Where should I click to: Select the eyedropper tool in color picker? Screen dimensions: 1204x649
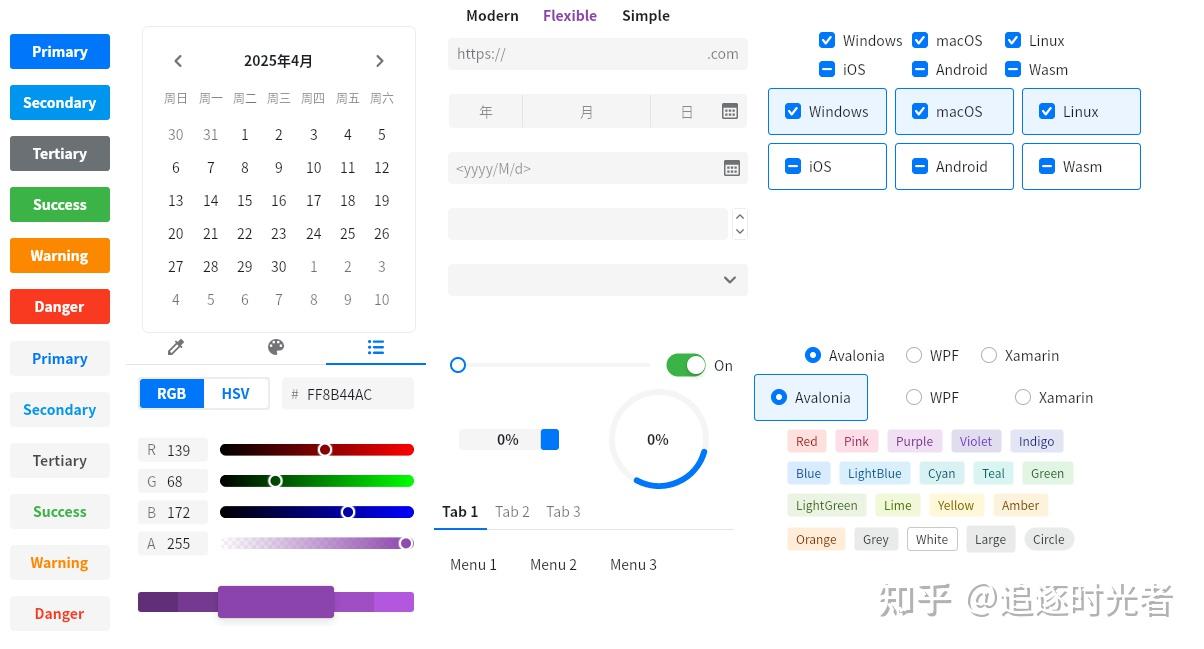tap(176, 347)
